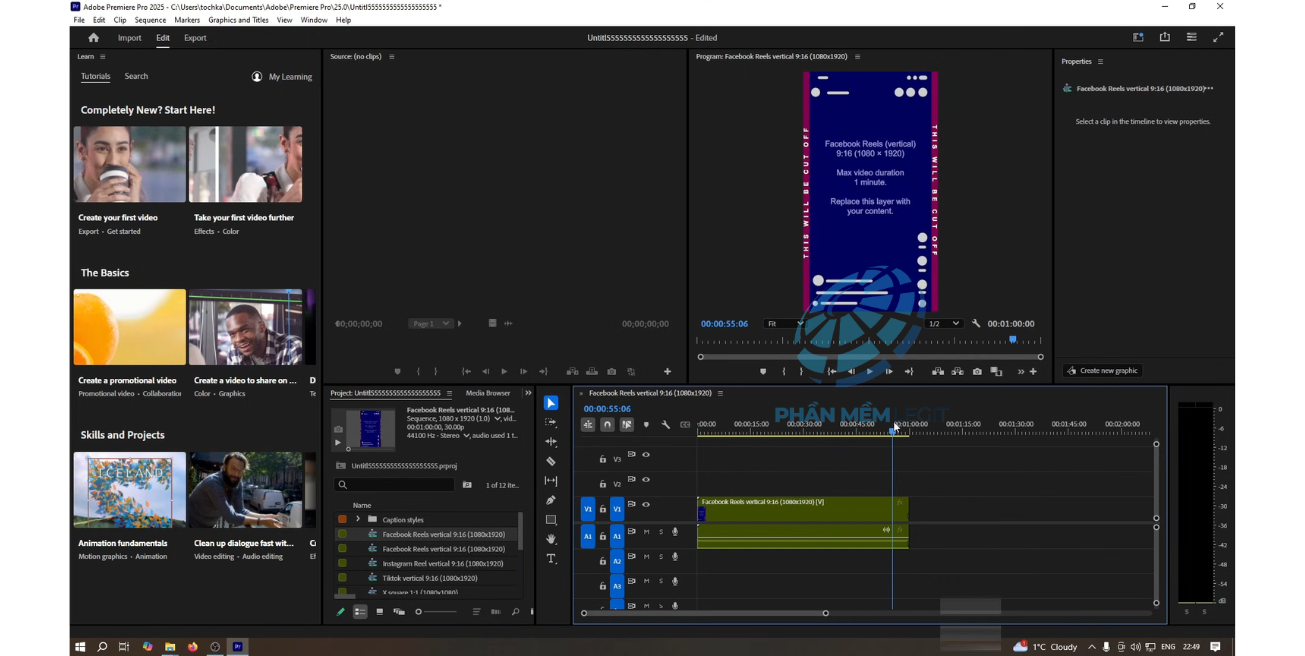Select the Slip tool

[551, 481]
